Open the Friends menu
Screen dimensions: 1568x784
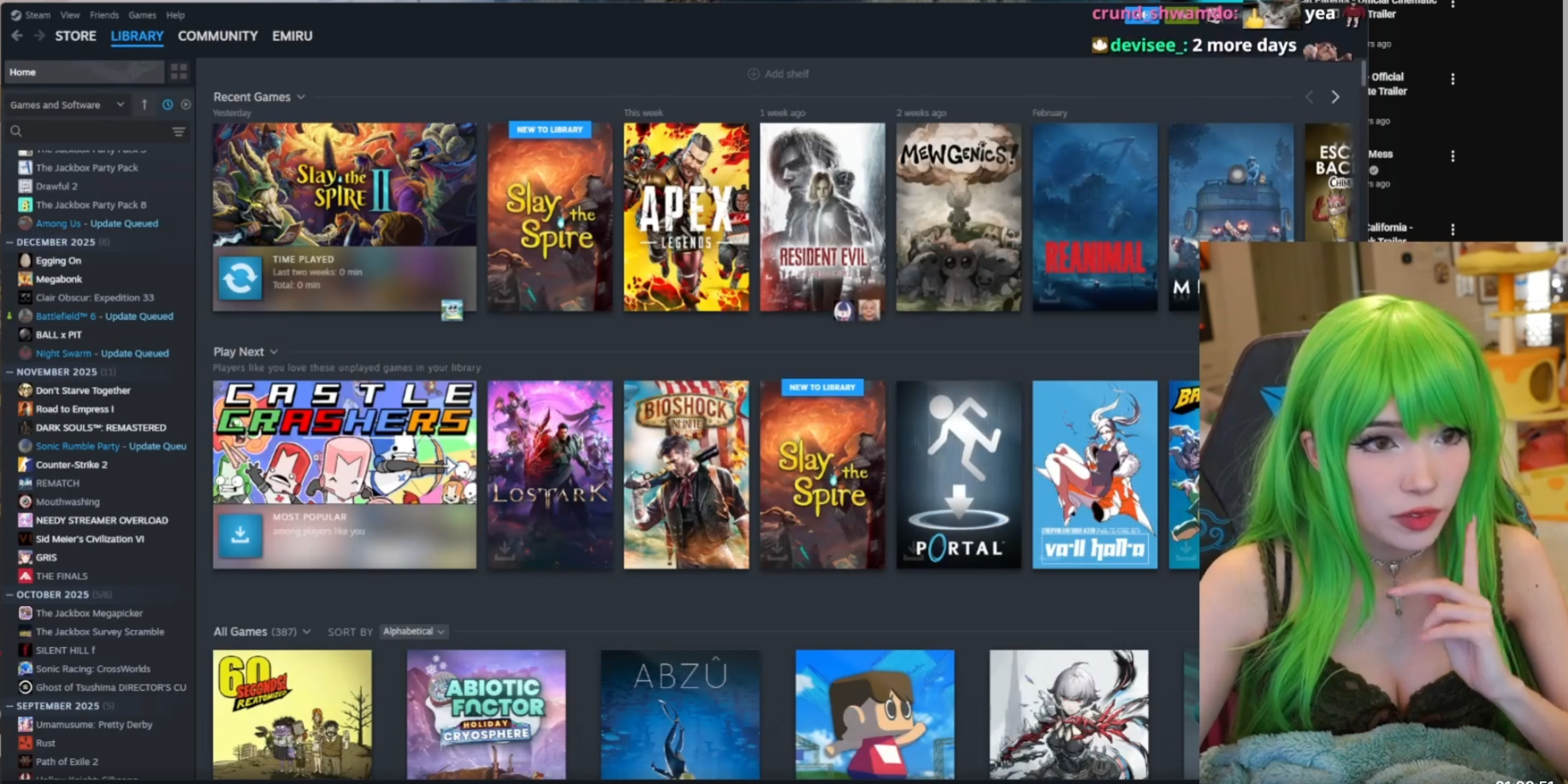tap(104, 15)
